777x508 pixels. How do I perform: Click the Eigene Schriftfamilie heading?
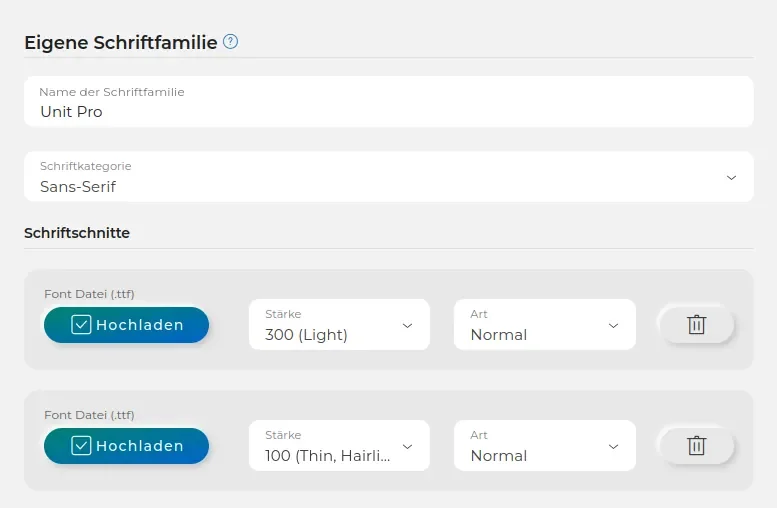click(121, 43)
